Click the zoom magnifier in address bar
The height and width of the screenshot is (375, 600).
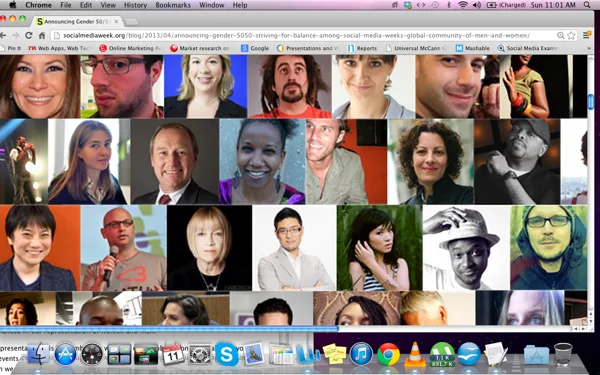click(x=561, y=36)
